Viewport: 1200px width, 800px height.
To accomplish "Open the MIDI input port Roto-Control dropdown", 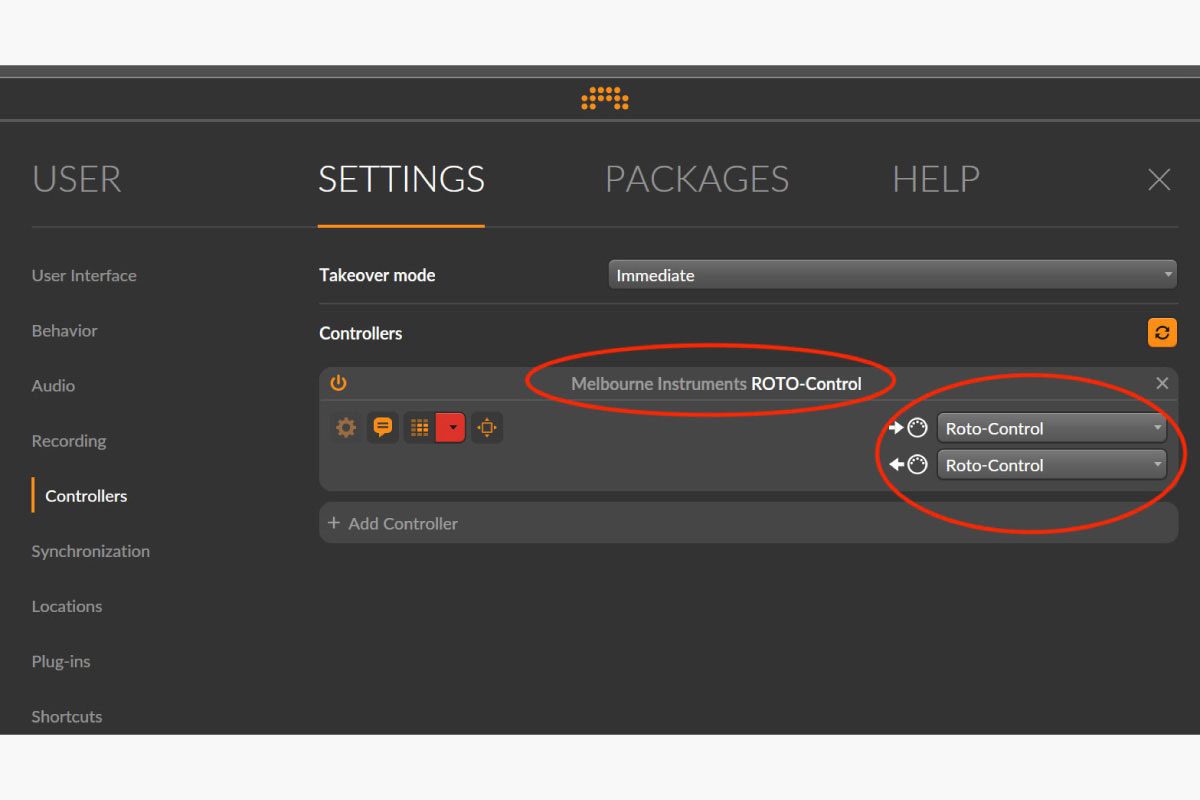I will pos(1052,428).
